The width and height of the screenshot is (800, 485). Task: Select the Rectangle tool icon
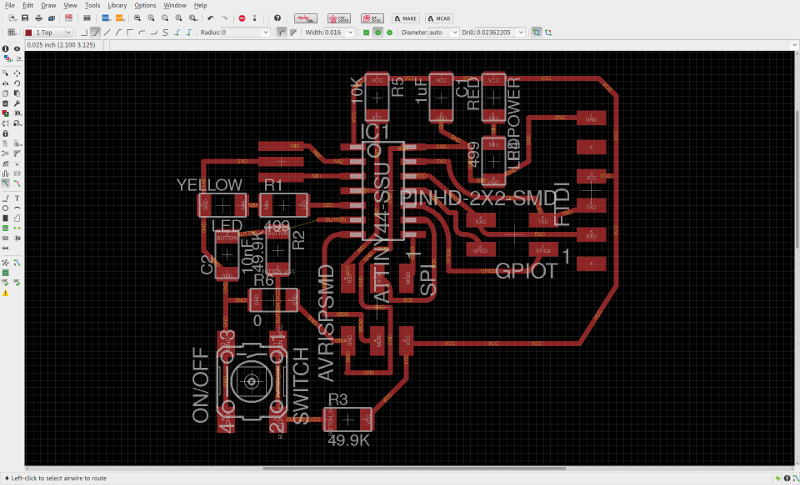pos(6,218)
